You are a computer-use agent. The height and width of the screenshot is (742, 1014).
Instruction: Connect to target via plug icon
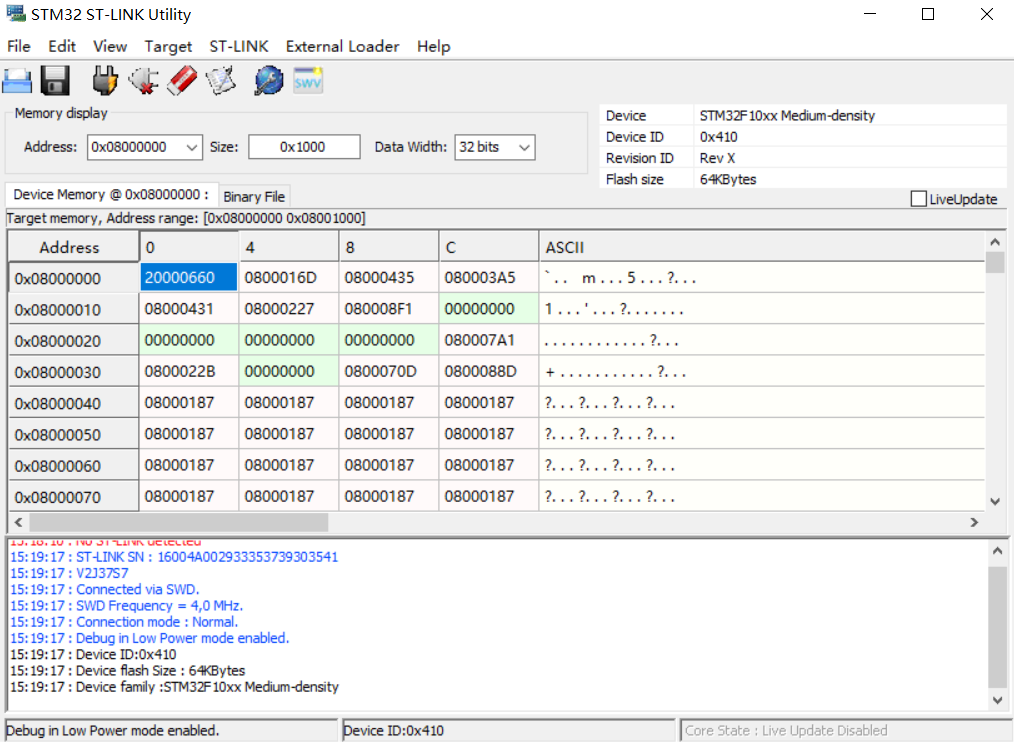(104, 81)
